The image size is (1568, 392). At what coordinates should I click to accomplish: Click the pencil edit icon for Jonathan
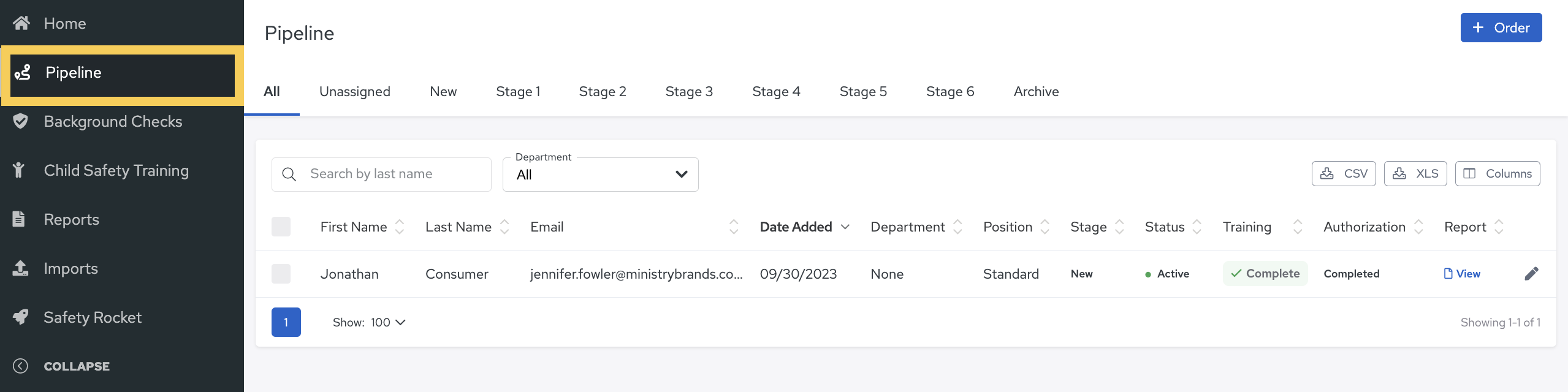1531,274
